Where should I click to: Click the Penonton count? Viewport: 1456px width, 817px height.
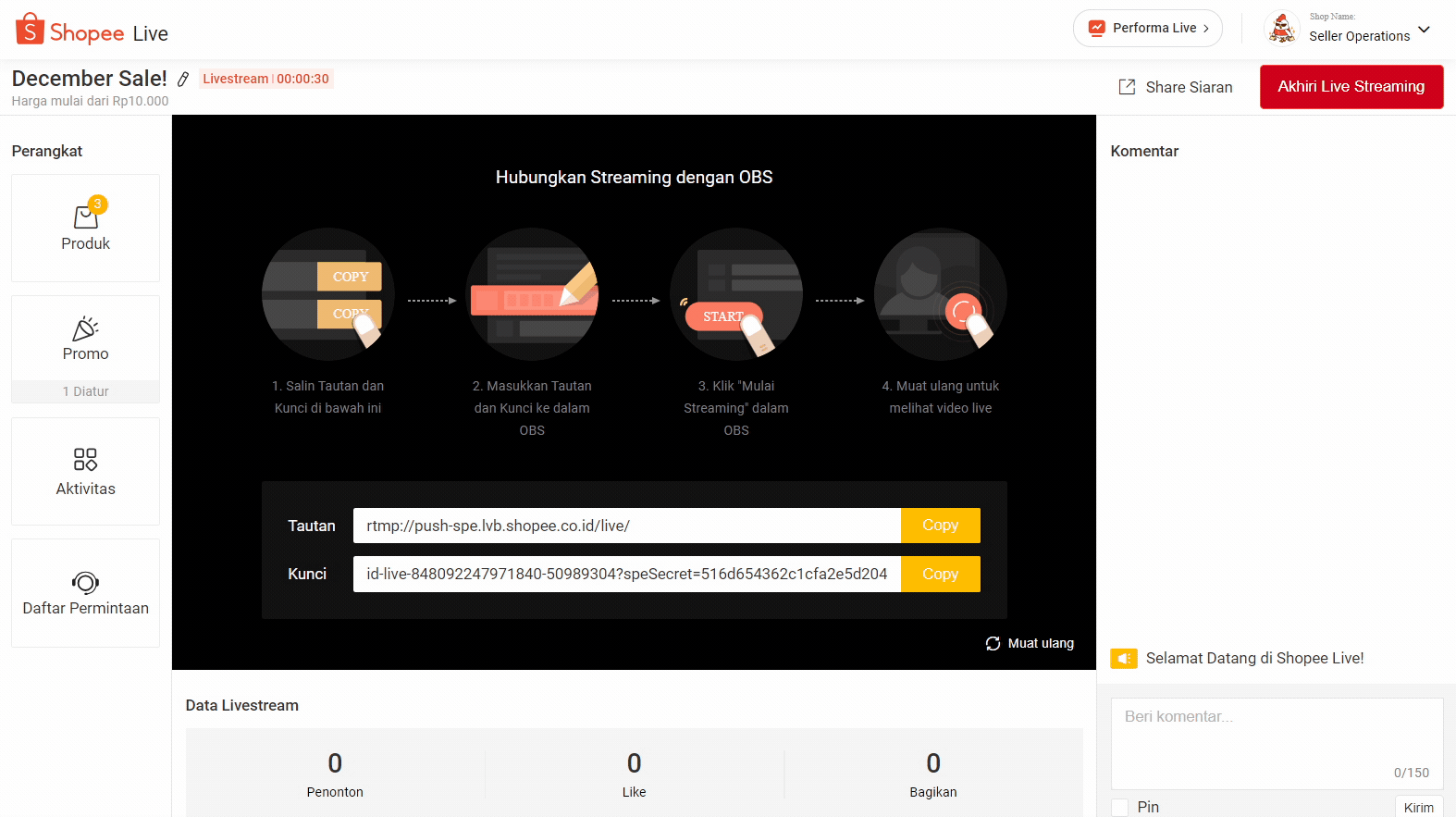[335, 763]
